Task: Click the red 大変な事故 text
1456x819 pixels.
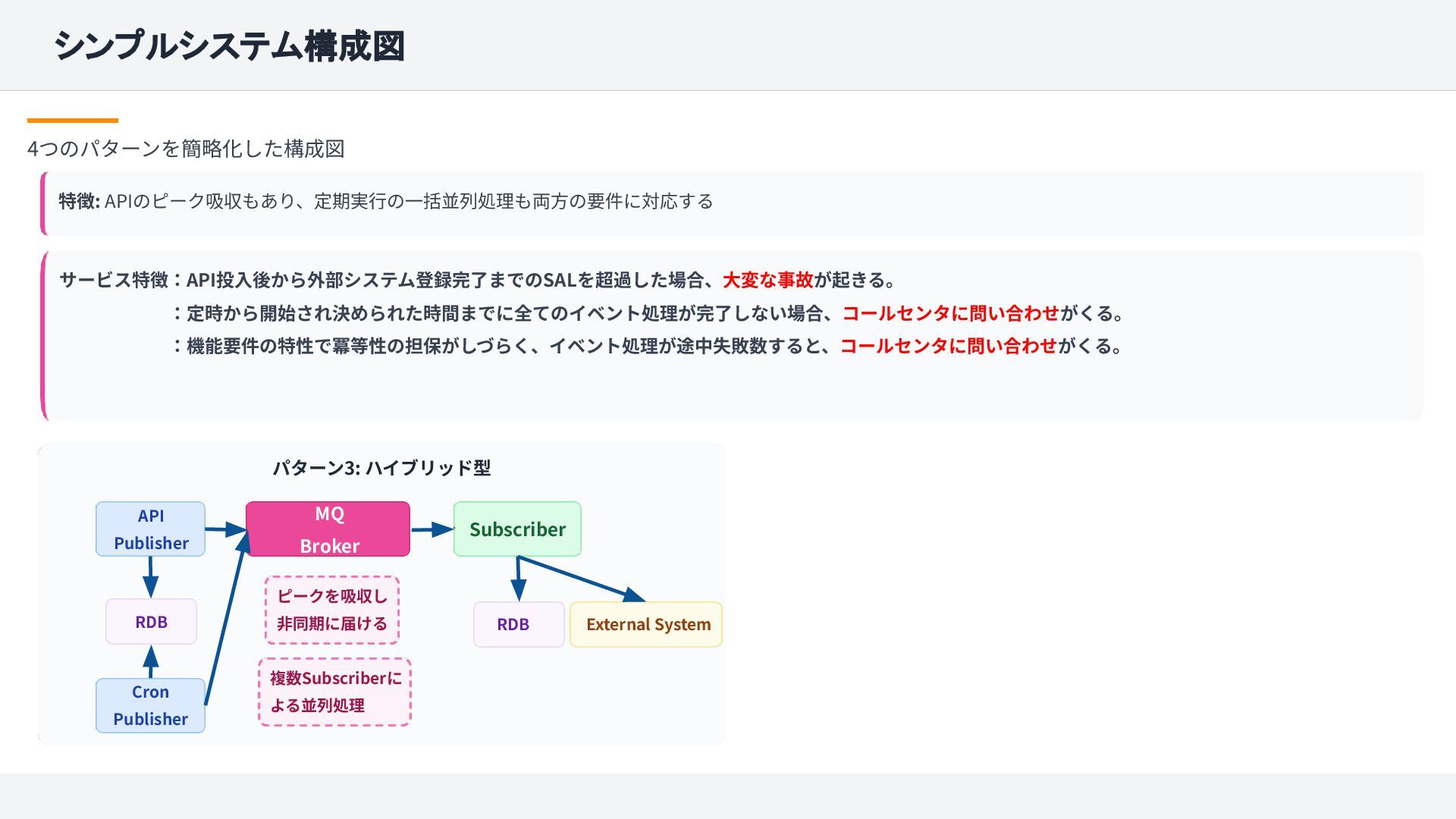Action: 767,280
